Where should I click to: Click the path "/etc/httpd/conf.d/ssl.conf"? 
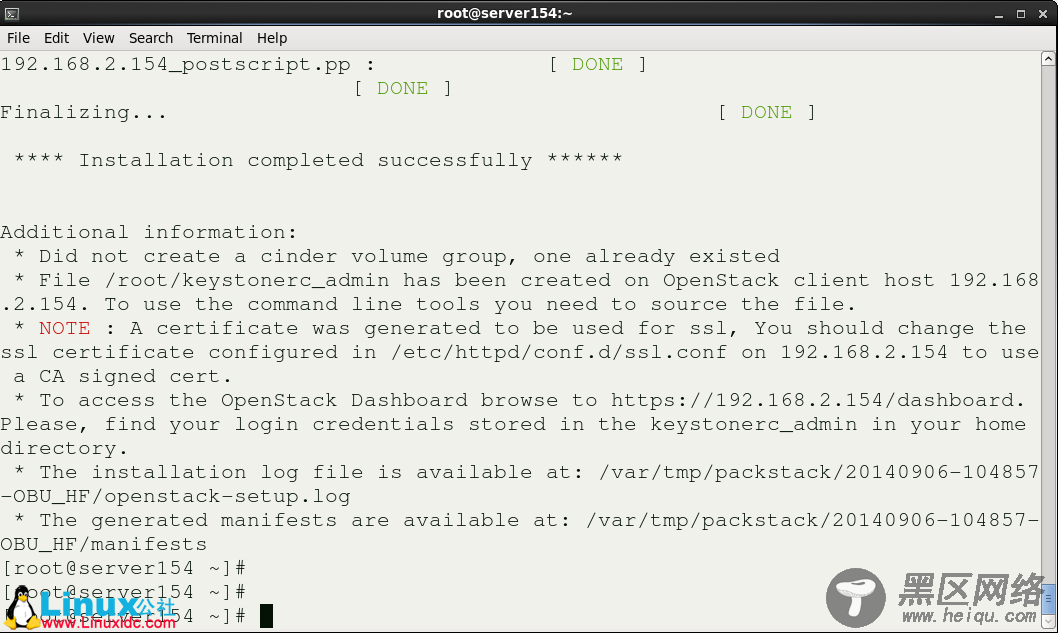(559, 352)
